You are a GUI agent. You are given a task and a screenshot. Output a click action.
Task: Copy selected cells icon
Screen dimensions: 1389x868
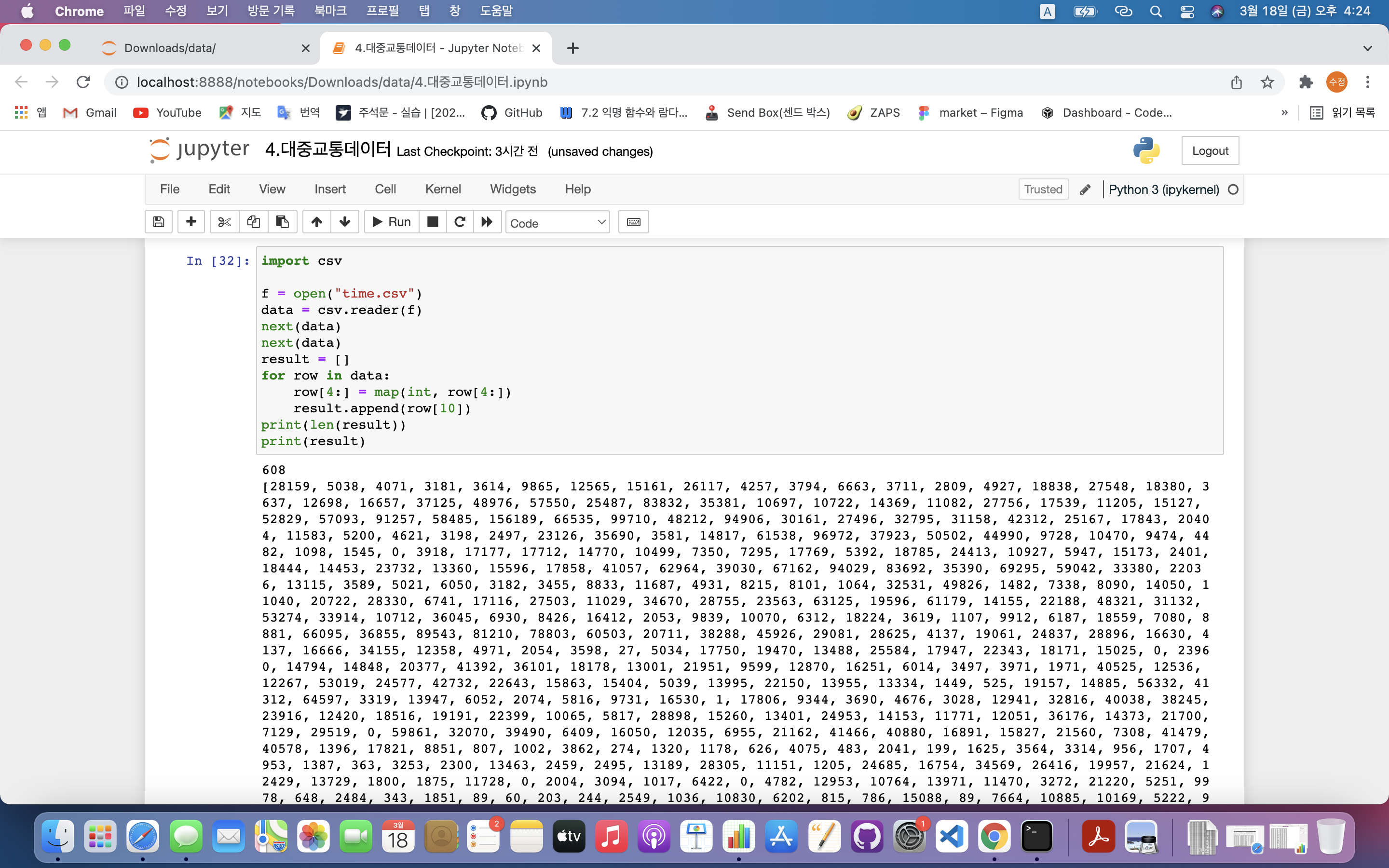click(253, 222)
